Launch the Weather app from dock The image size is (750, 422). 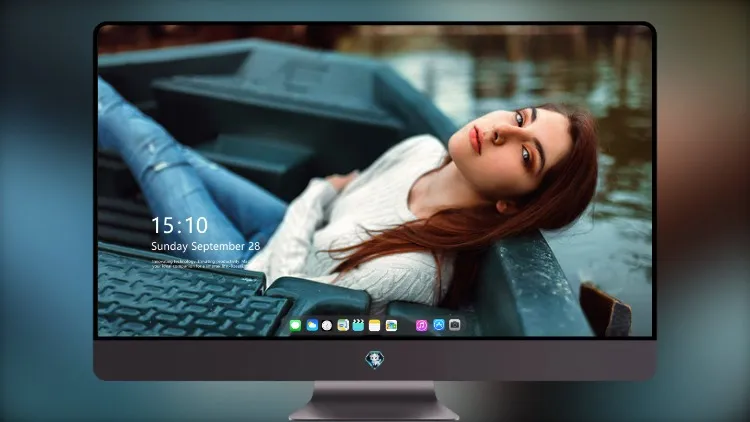pos(312,325)
